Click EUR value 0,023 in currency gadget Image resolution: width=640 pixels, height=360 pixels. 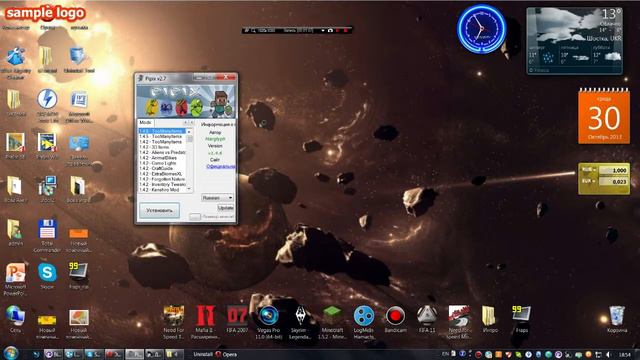coord(613,182)
